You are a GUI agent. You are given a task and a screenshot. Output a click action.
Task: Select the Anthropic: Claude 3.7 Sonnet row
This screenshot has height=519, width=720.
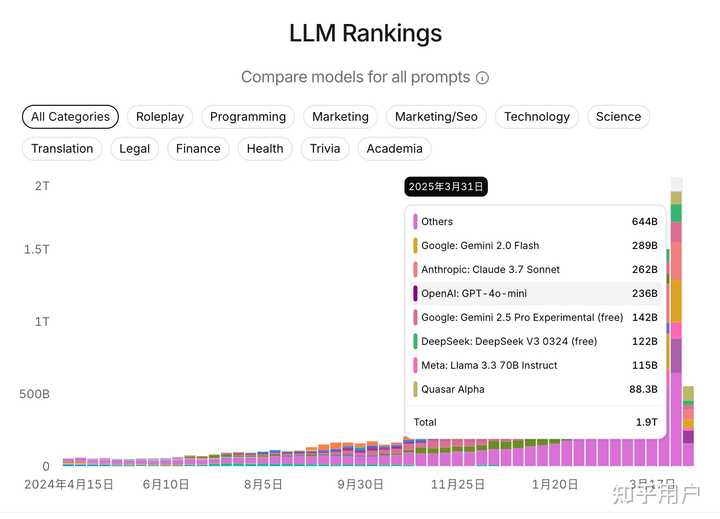click(x=535, y=269)
